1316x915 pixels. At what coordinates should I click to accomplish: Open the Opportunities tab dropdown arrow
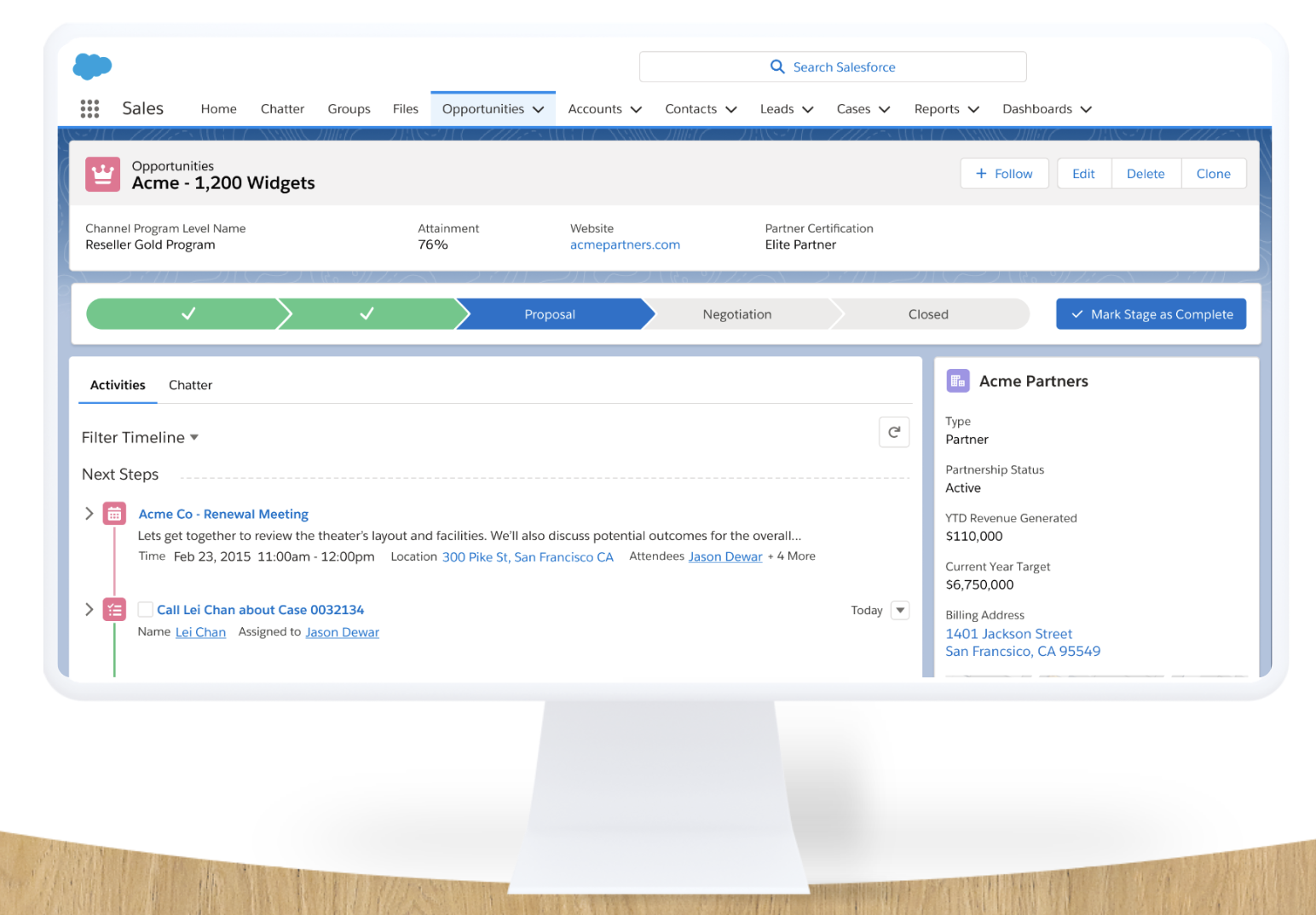(x=539, y=109)
